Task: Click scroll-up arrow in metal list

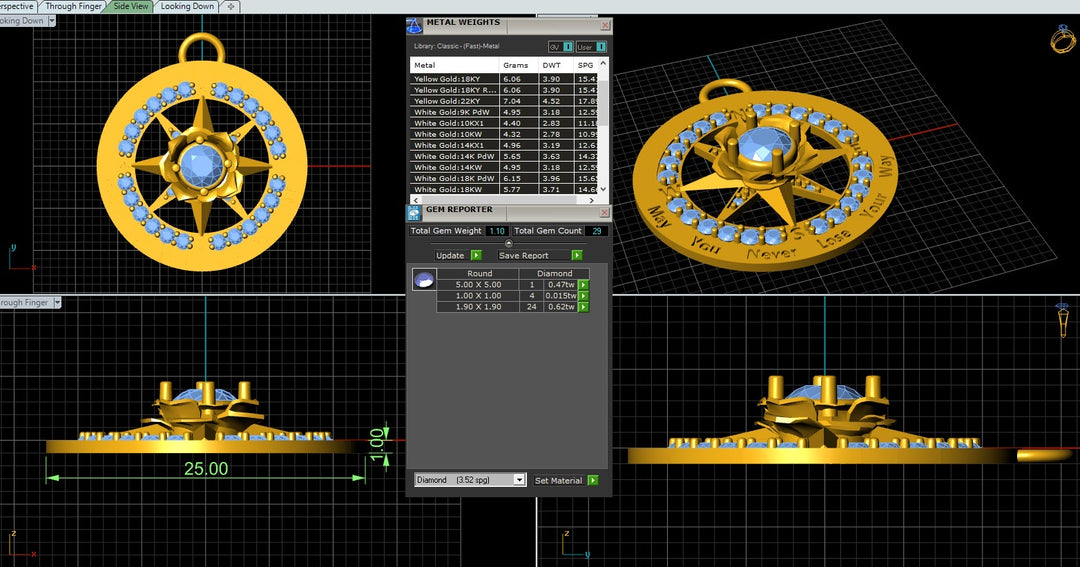Action: click(x=603, y=63)
